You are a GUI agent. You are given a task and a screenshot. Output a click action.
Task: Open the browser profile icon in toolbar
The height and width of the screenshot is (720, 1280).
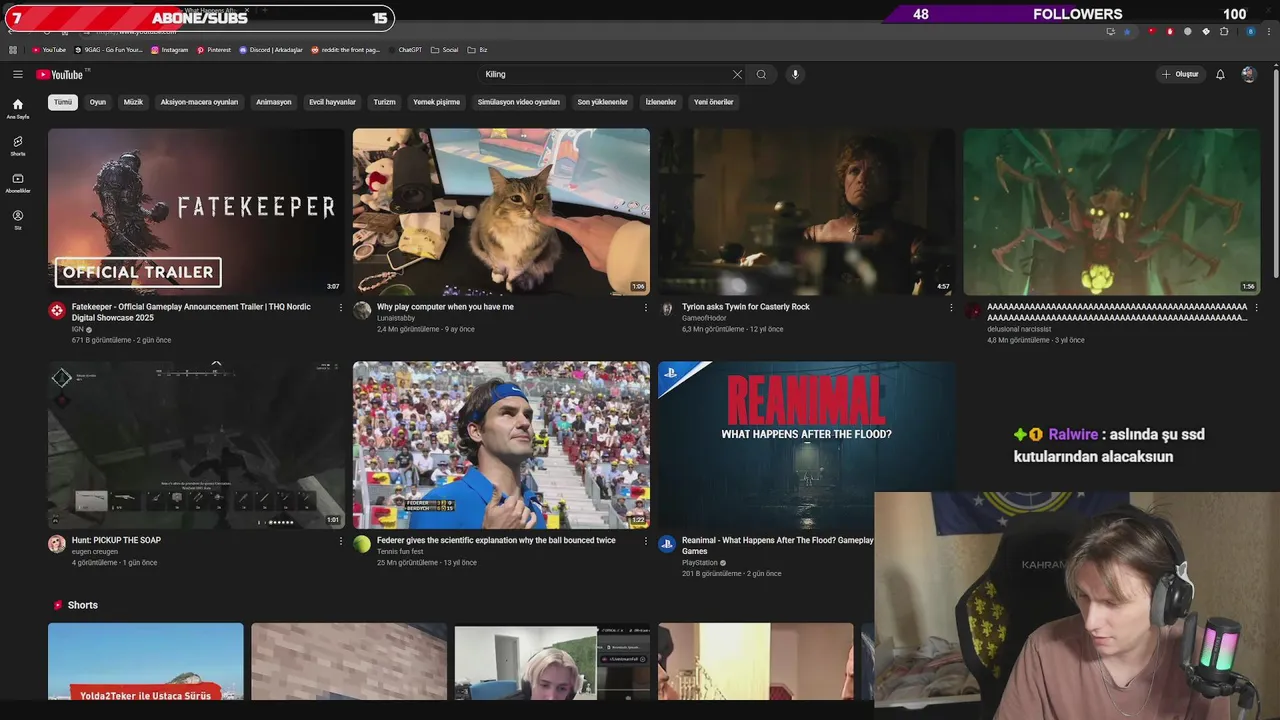click(1250, 31)
